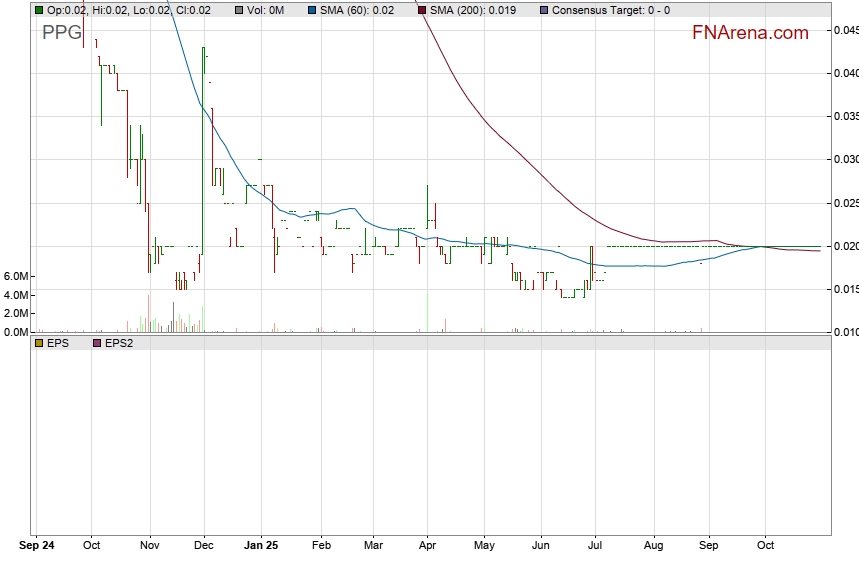859x566 pixels.
Task: Click the 0.020 price axis label
Action: point(845,246)
